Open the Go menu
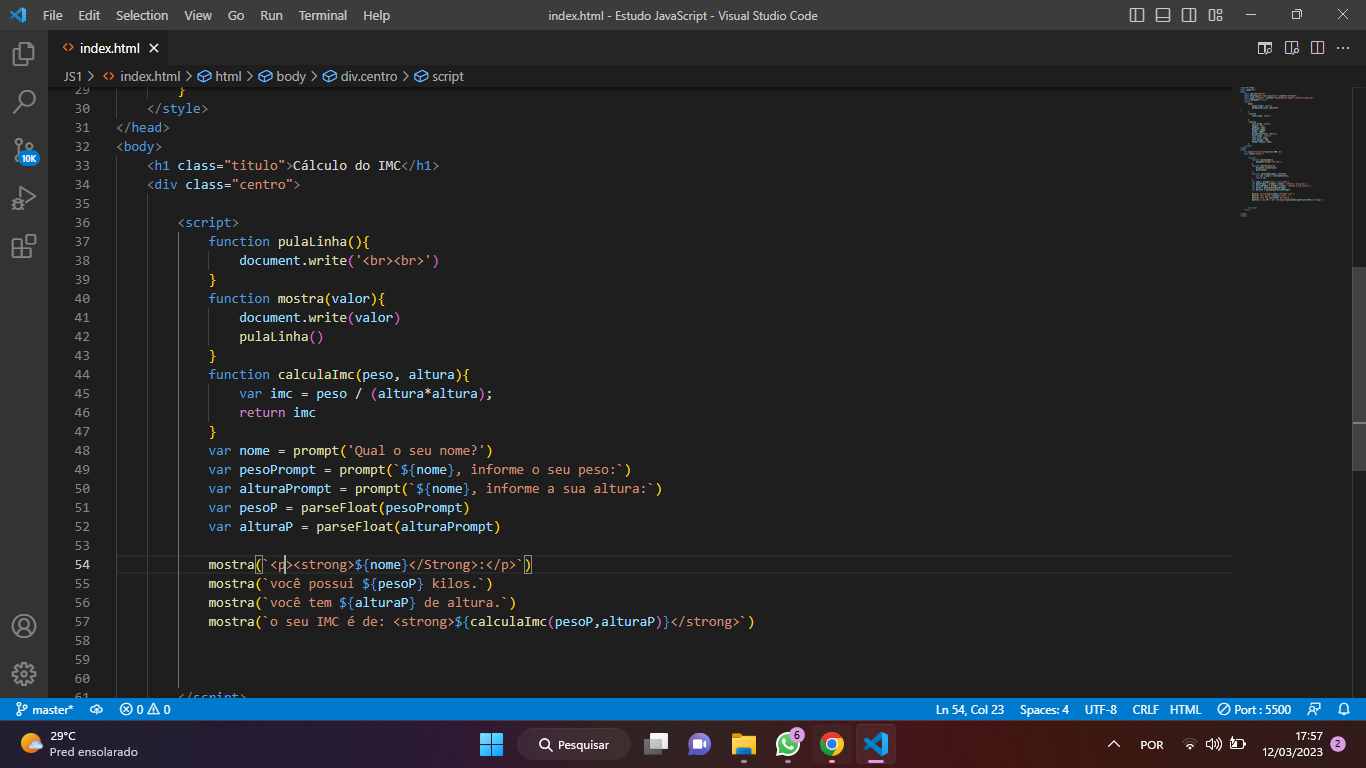The width and height of the screenshot is (1366, 768). pos(236,15)
